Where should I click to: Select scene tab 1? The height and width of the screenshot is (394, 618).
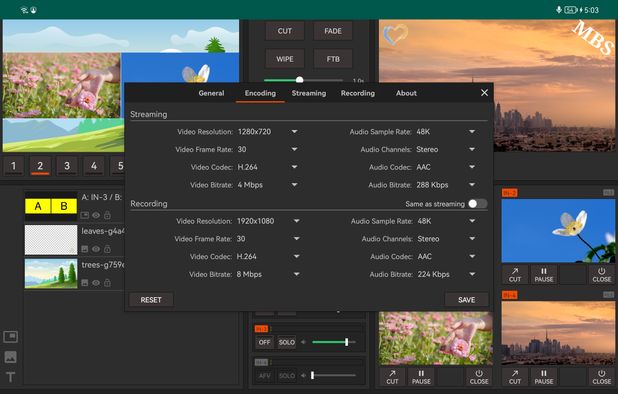point(13,166)
